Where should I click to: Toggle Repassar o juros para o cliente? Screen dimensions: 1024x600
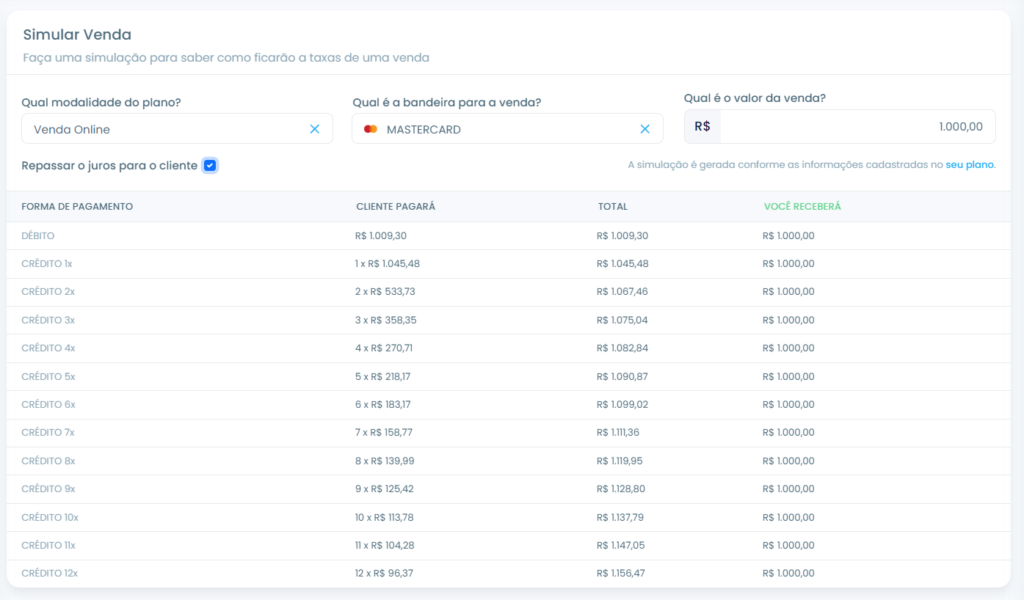[x=210, y=165]
